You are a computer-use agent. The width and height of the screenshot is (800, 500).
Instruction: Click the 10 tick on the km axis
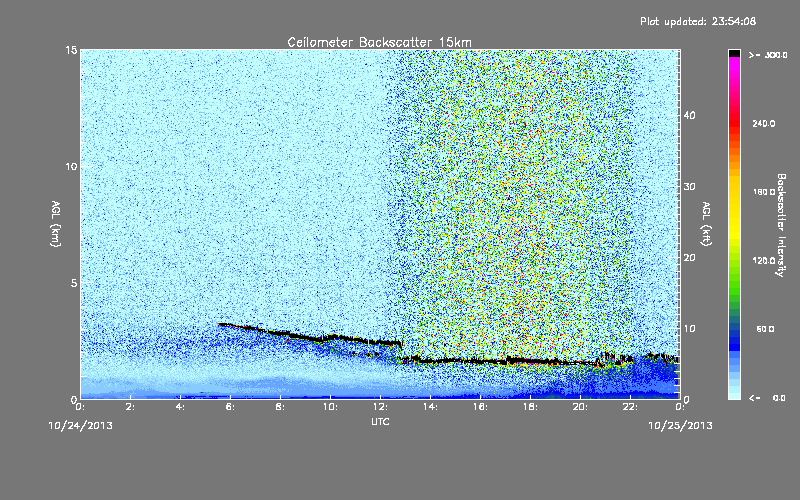(71, 167)
